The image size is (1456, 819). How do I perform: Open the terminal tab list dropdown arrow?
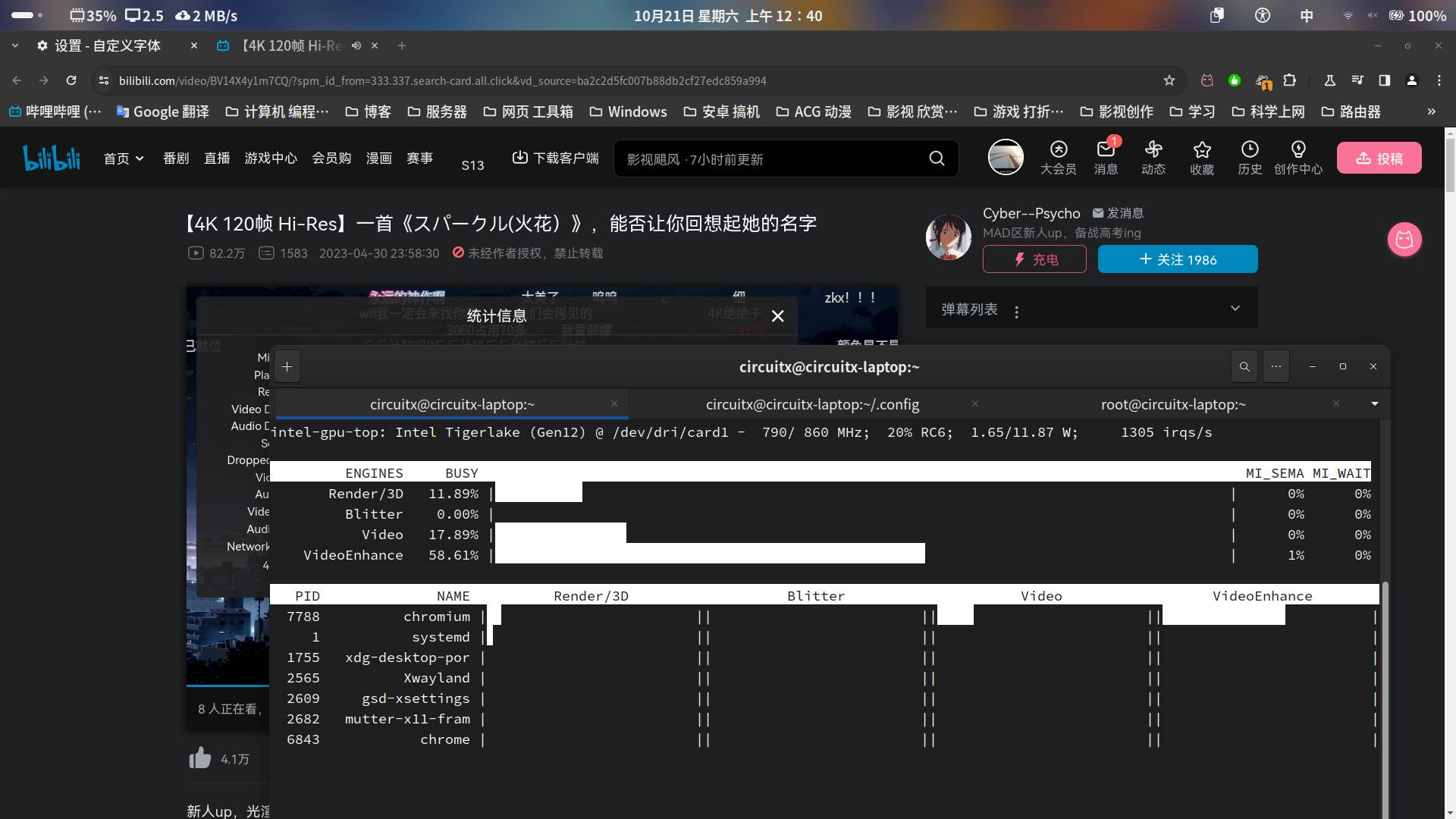[1374, 404]
